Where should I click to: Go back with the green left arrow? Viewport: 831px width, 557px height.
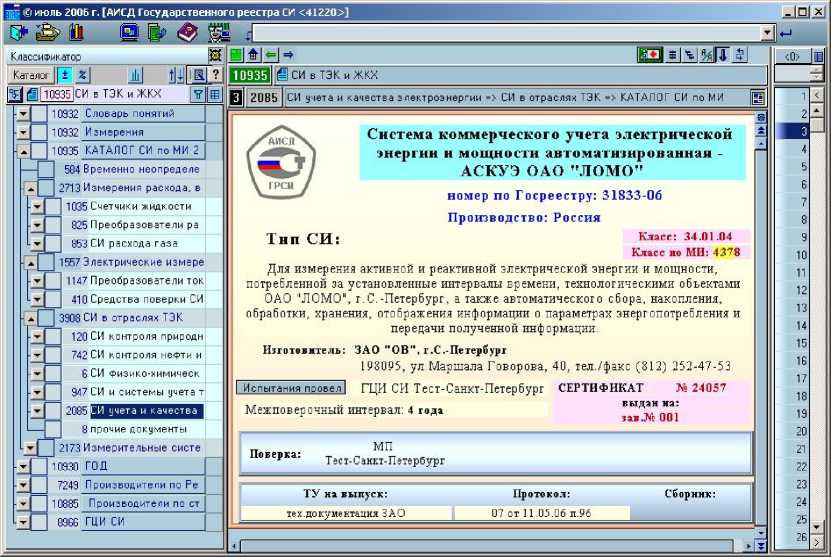pos(270,54)
